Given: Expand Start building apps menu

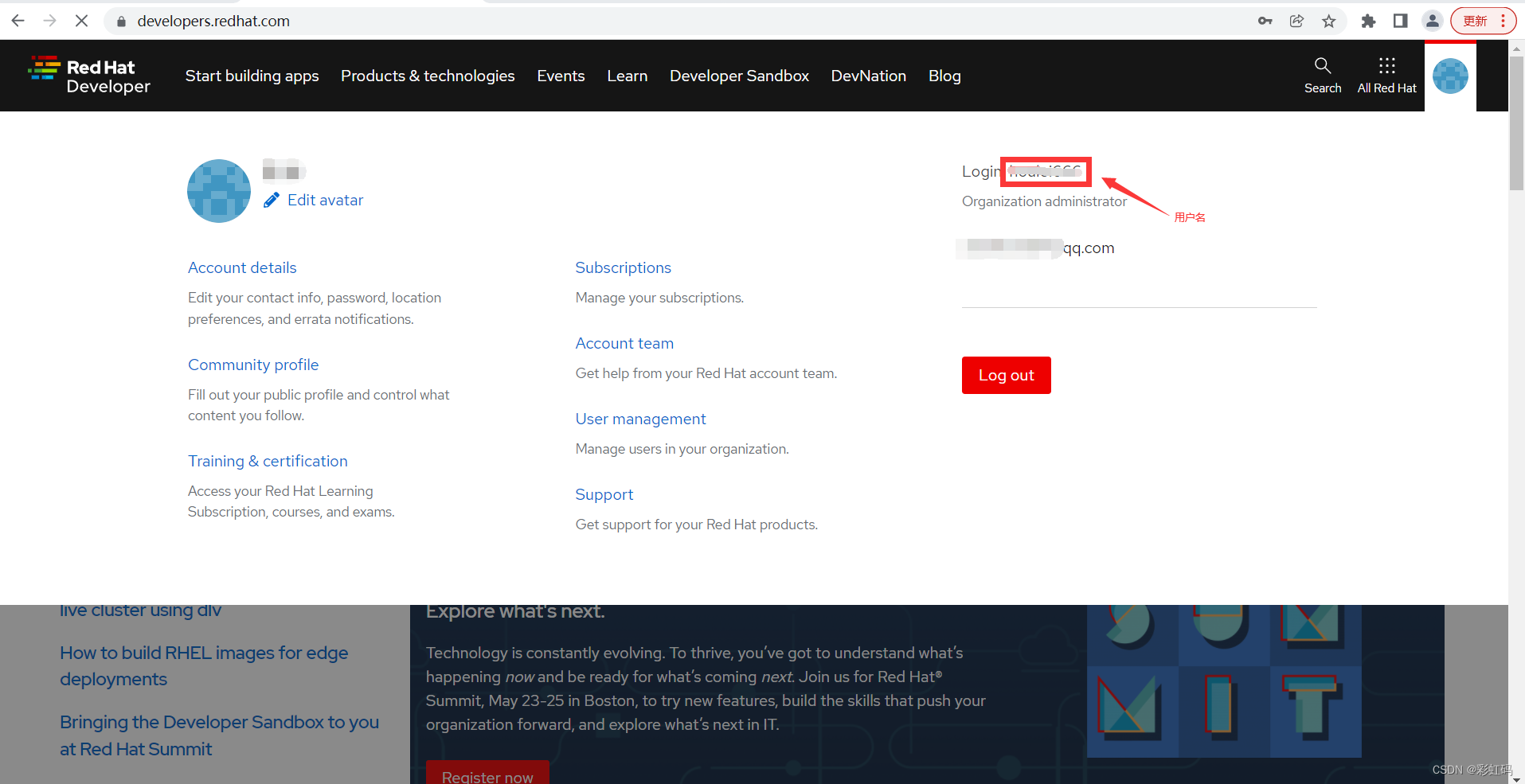Looking at the screenshot, I should (x=252, y=76).
